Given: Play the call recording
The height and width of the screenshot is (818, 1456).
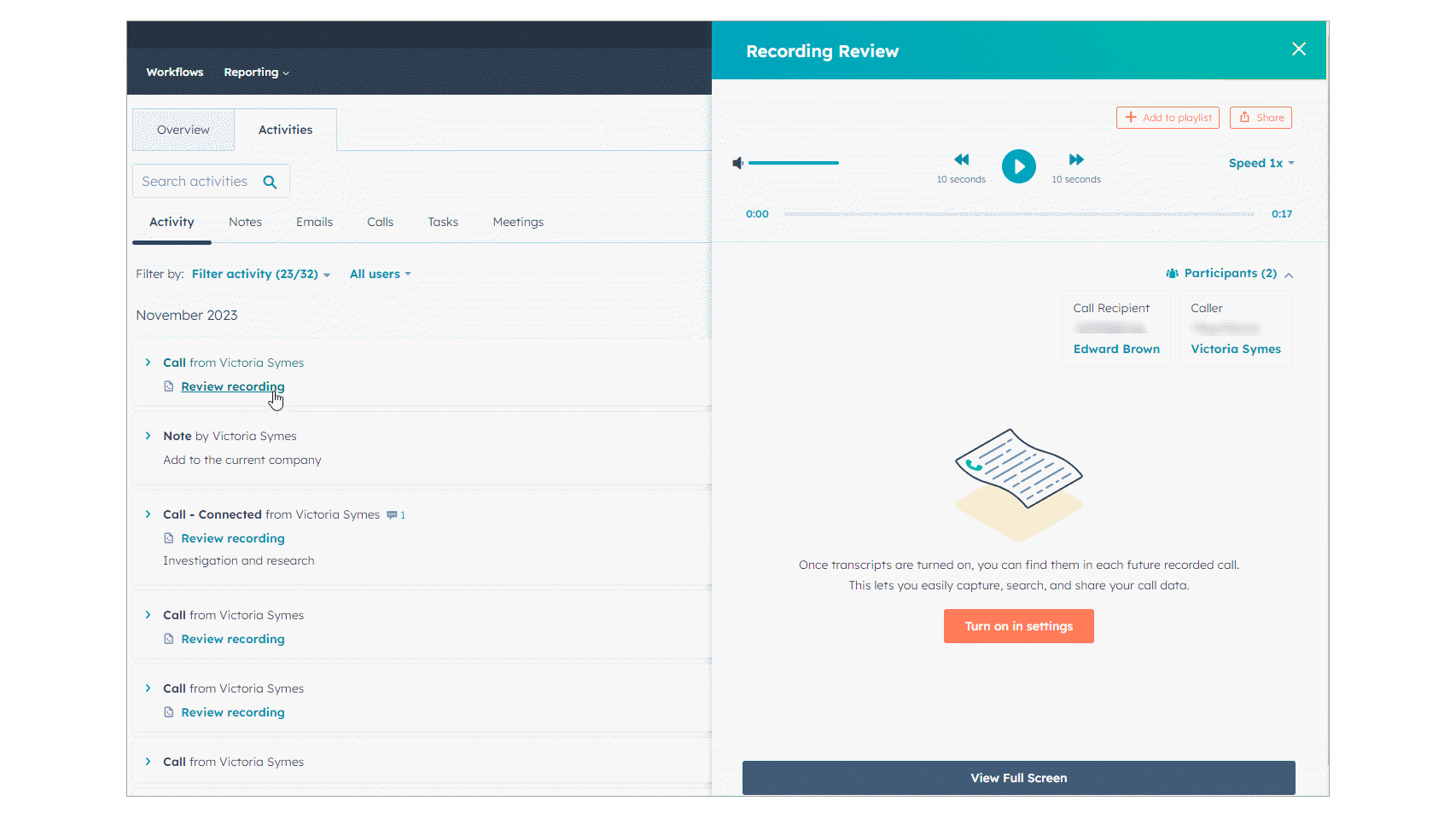Looking at the screenshot, I should coord(1018,166).
